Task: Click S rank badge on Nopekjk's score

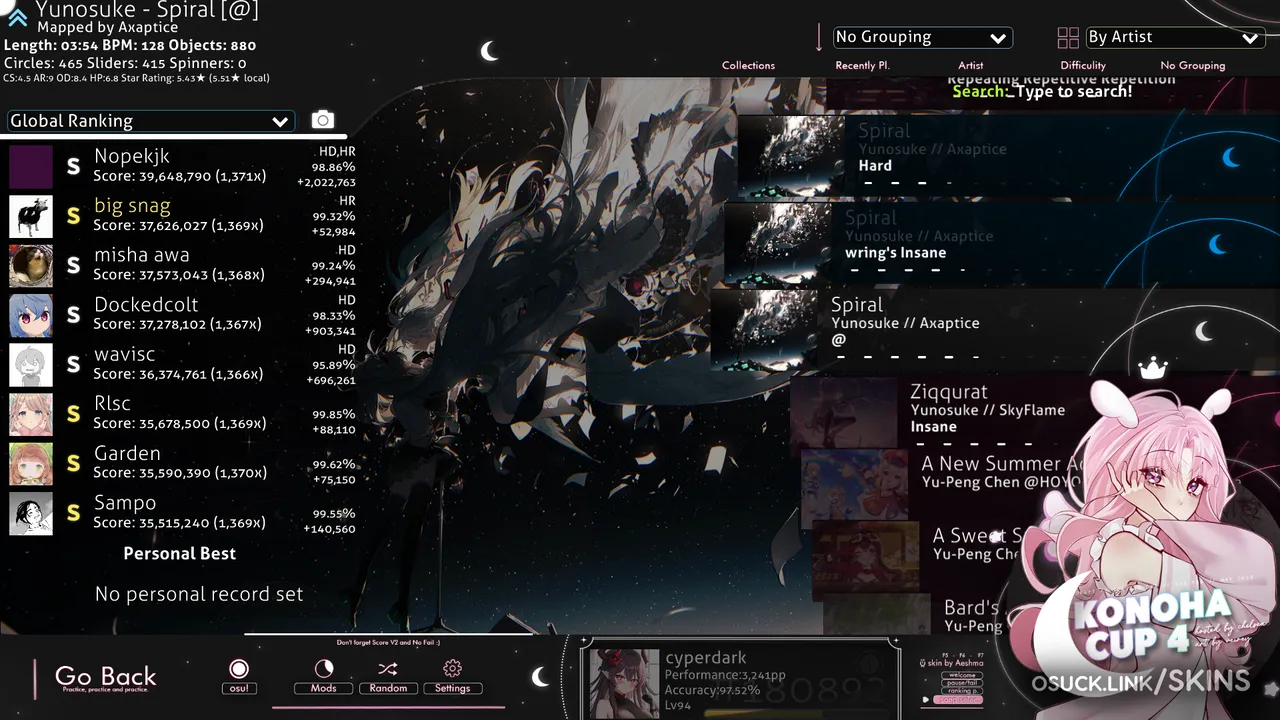Action: (73, 167)
